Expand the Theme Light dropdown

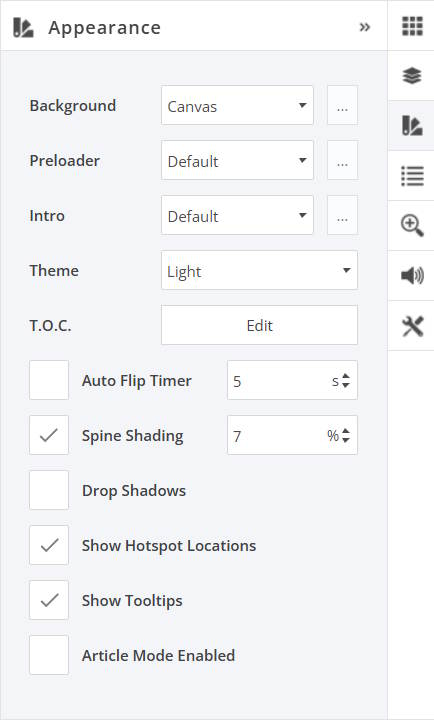259,270
